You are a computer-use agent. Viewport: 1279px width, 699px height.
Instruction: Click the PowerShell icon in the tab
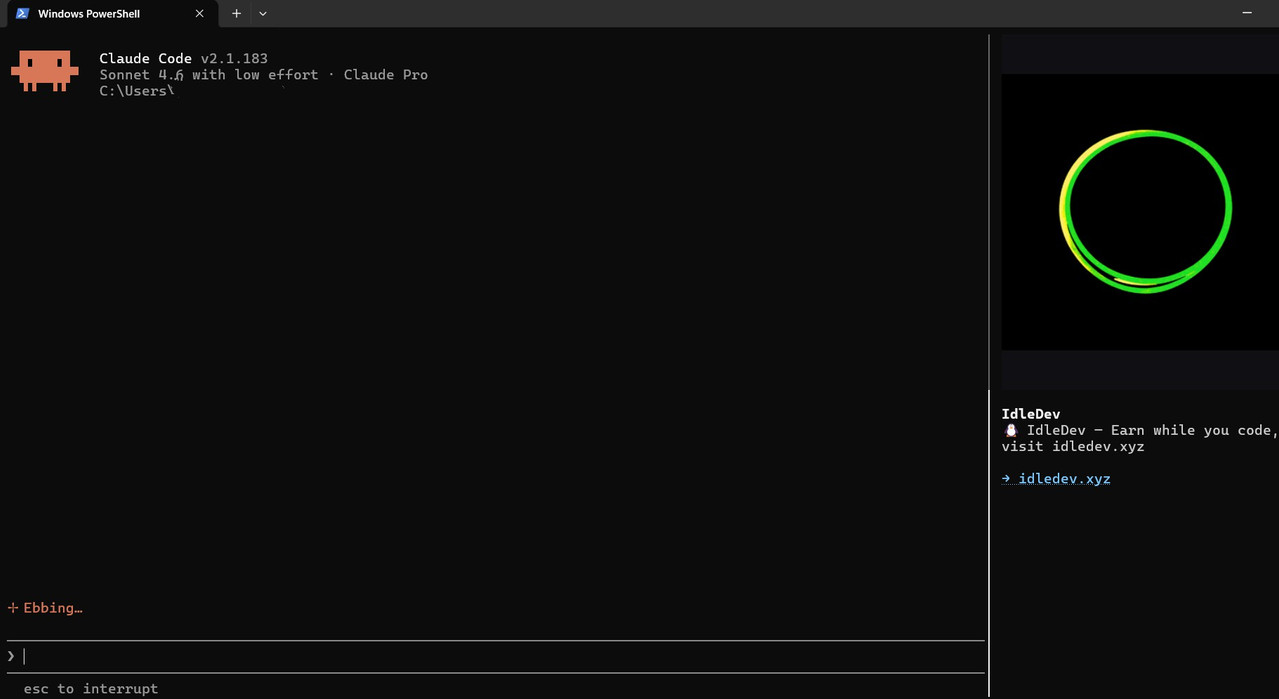pyautogui.click(x=22, y=14)
